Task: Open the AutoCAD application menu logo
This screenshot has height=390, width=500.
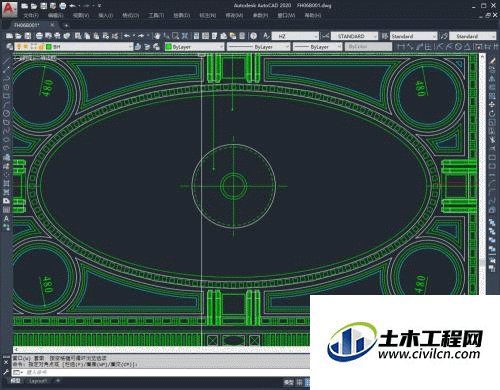Action: (9, 9)
